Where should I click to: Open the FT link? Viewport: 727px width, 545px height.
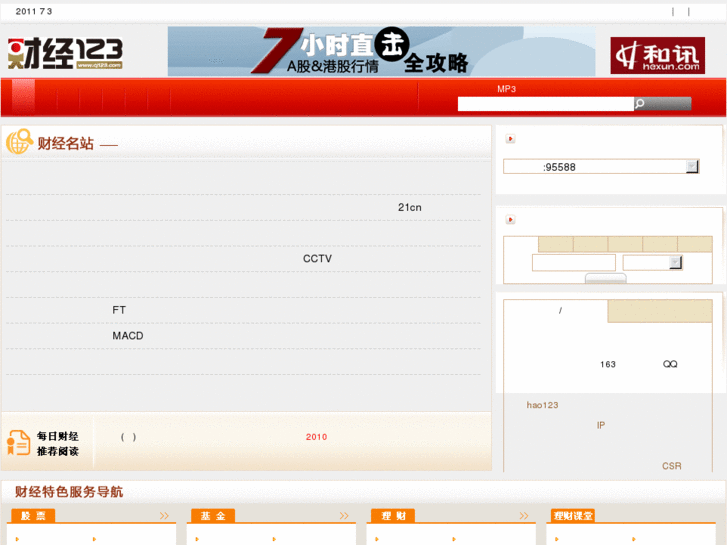tap(119, 310)
